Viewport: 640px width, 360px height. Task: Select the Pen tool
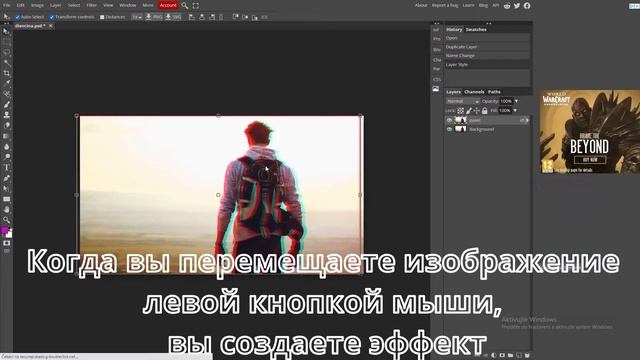click(x=6, y=178)
